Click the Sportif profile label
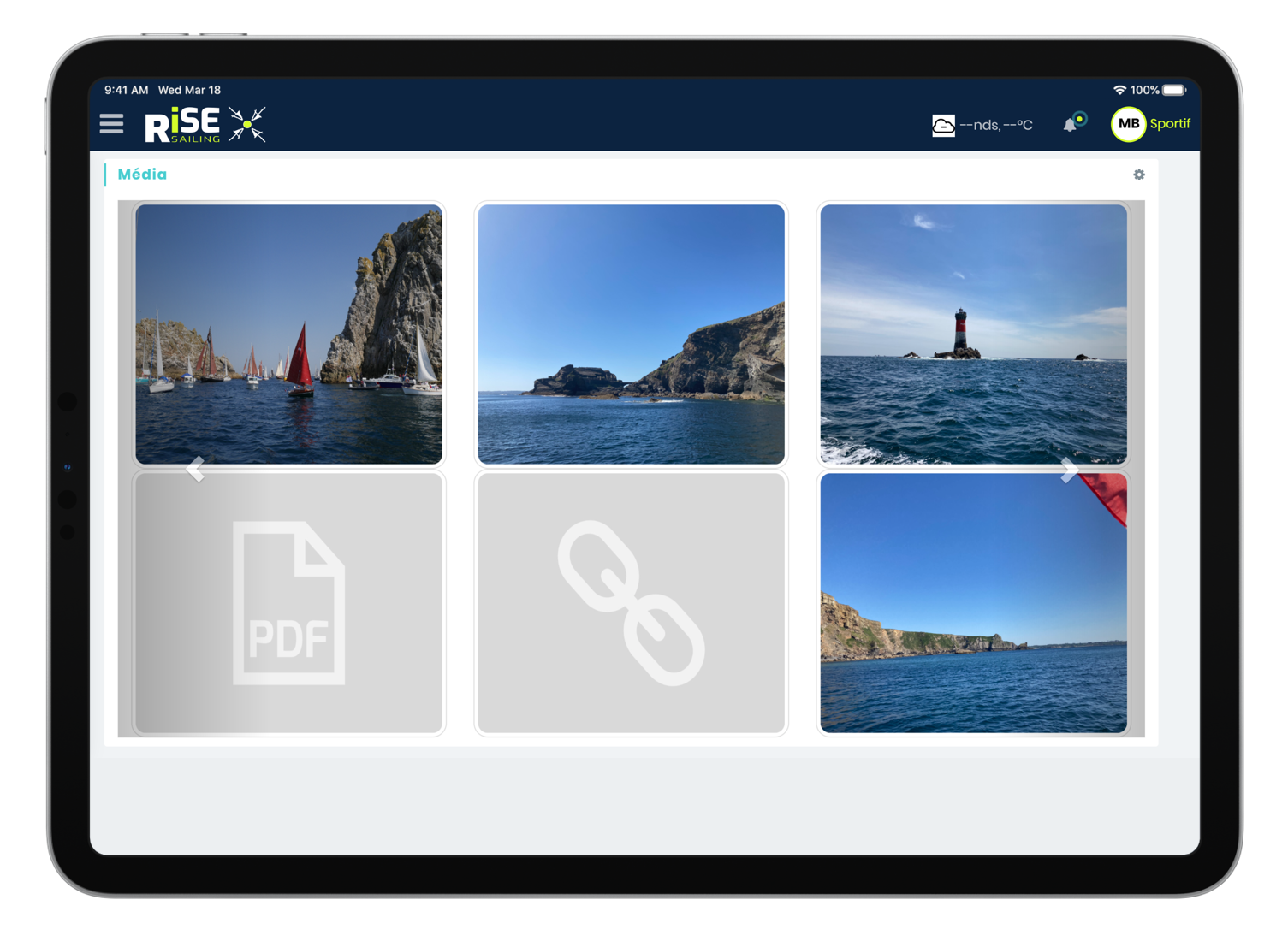Image resolution: width=1288 pixels, height=935 pixels. 1170,124
